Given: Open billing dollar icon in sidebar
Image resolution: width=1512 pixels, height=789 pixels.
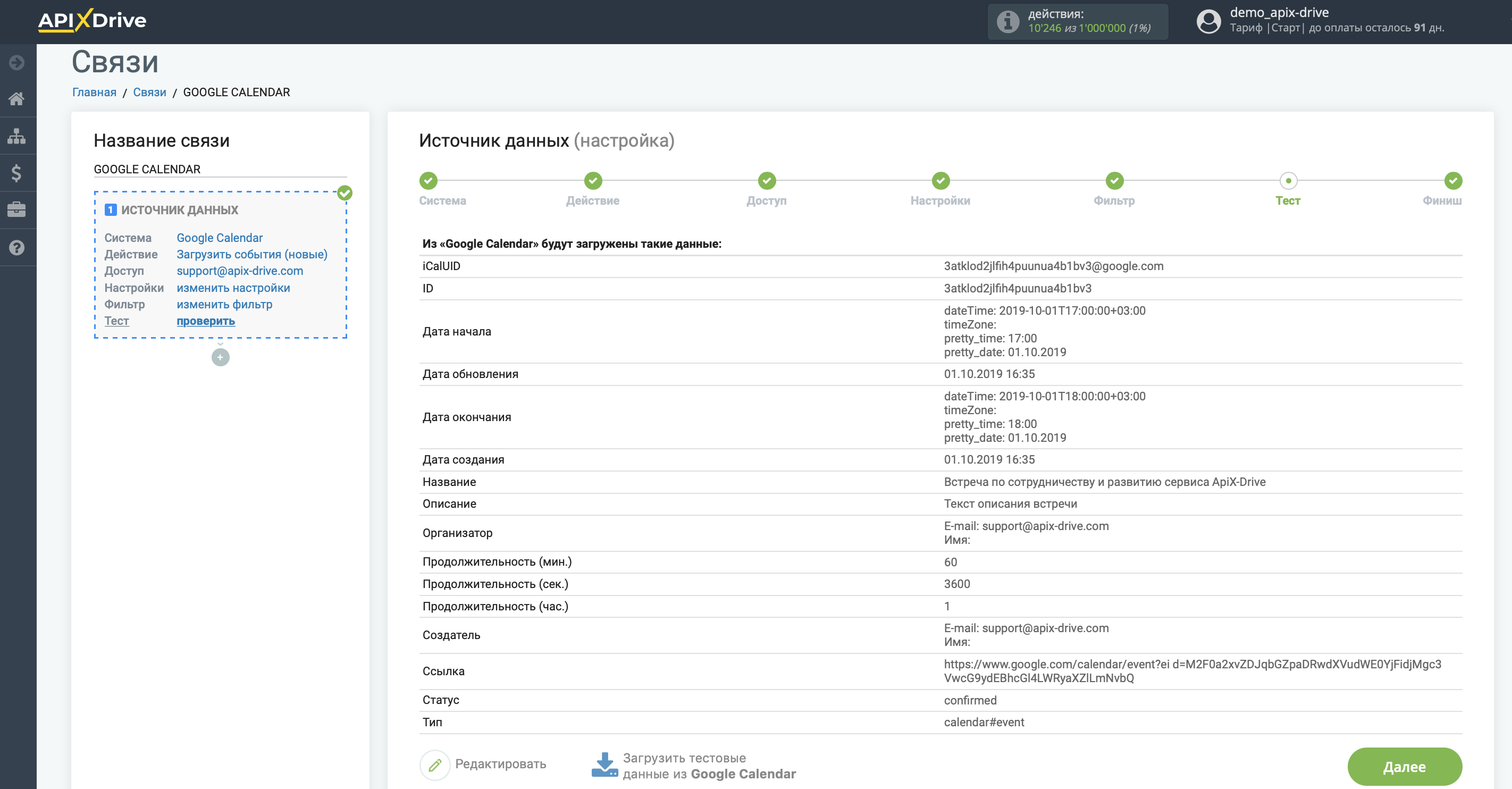Looking at the screenshot, I should click(17, 173).
